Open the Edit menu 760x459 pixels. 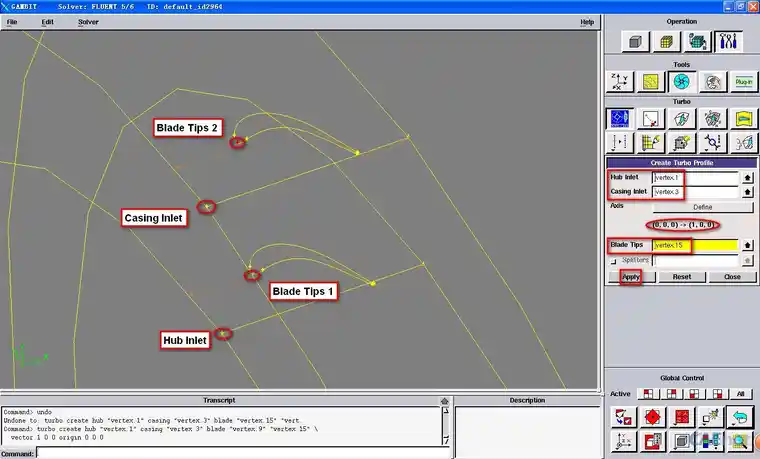click(48, 22)
